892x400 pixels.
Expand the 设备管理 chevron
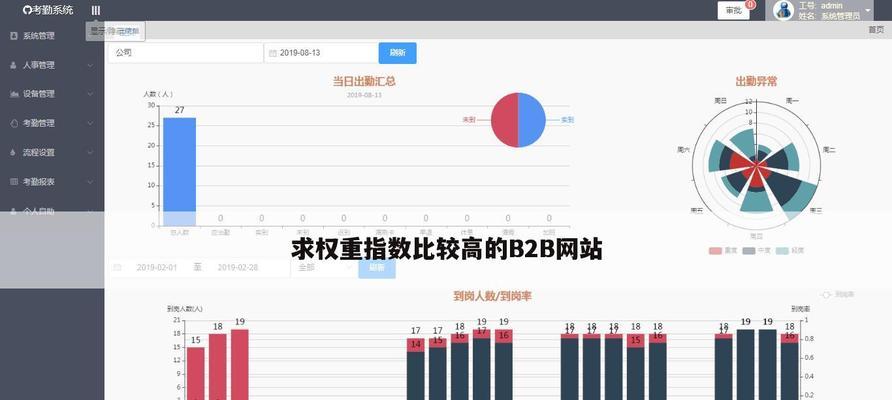90,94
